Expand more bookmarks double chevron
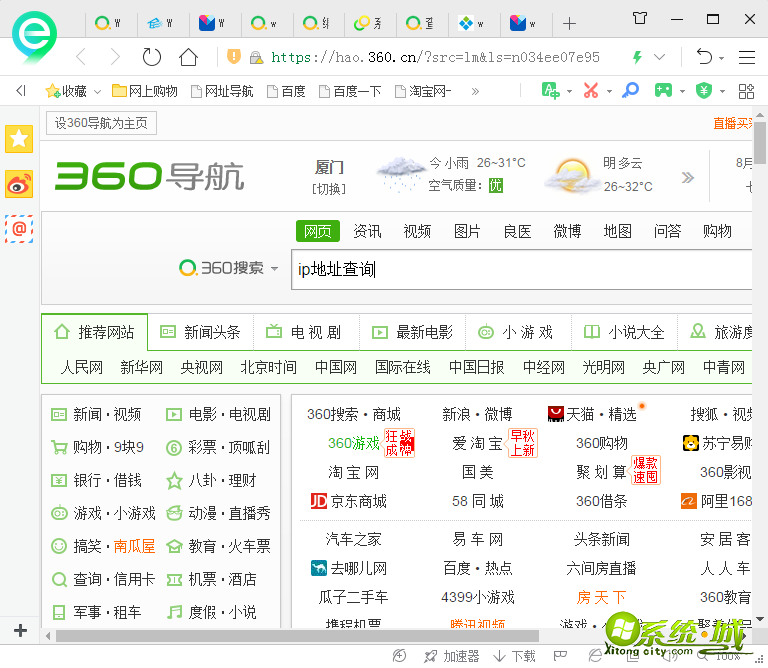 point(475,92)
